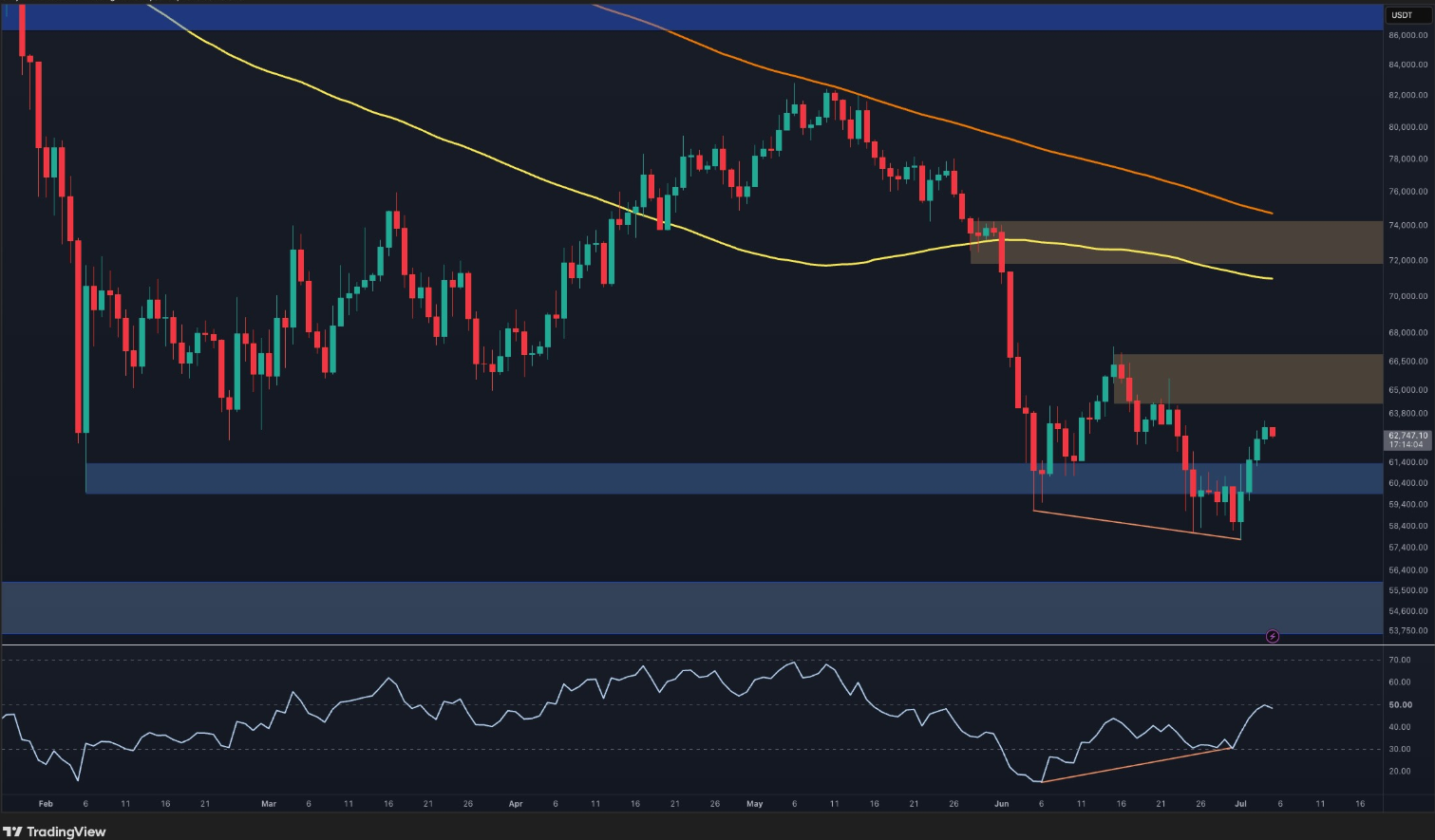
Task: Click the Feb label on time axis
Action: pos(46,804)
